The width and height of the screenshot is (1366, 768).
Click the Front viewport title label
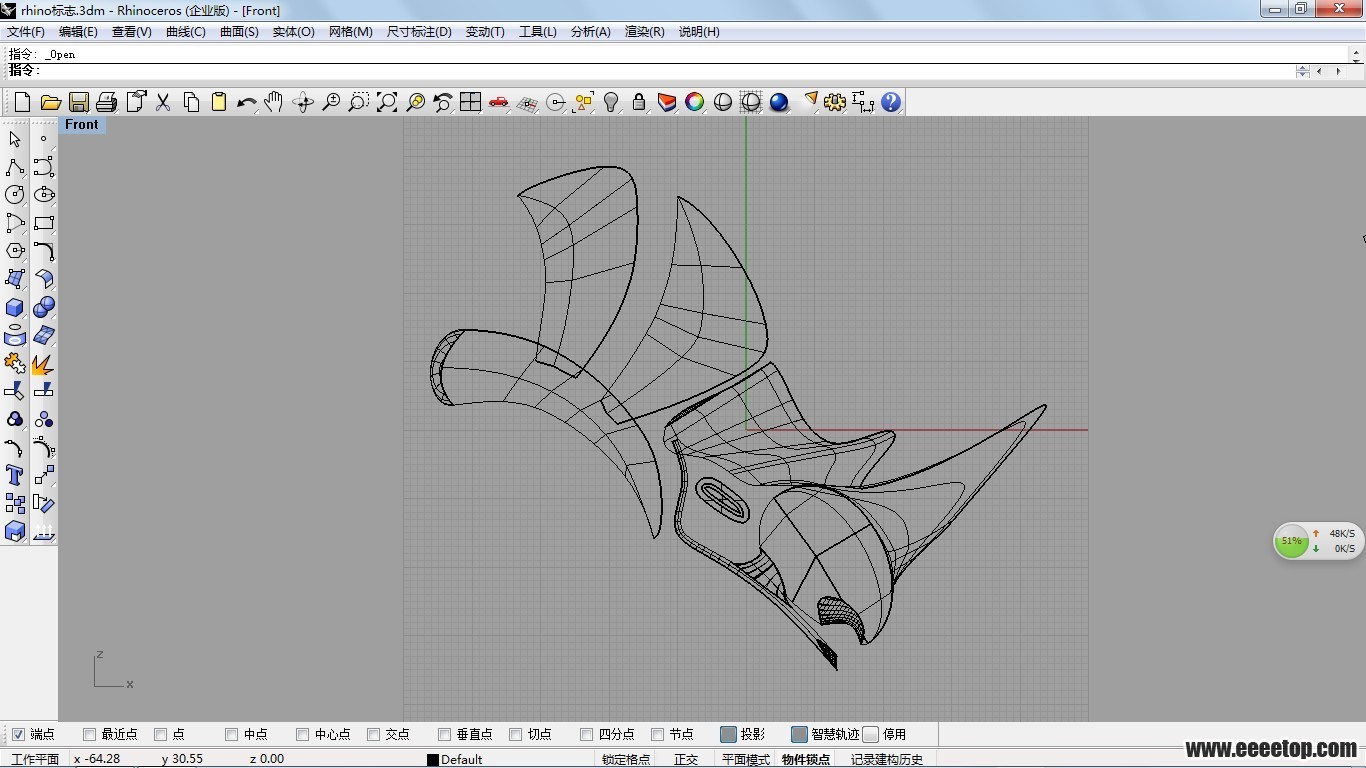click(82, 125)
